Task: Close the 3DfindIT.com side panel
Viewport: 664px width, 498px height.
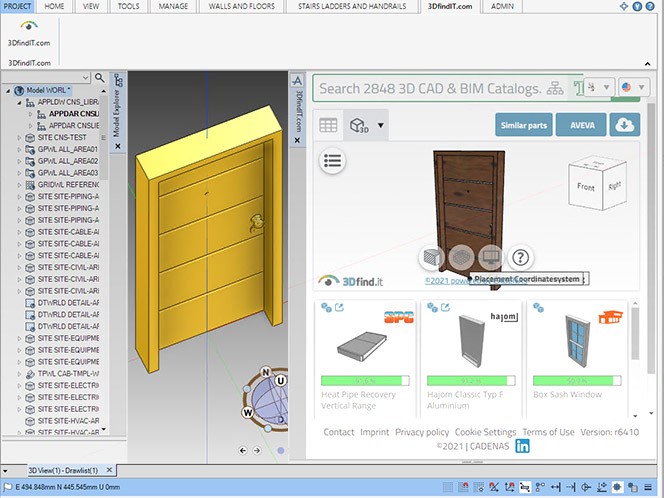Action: [x=297, y=140]
